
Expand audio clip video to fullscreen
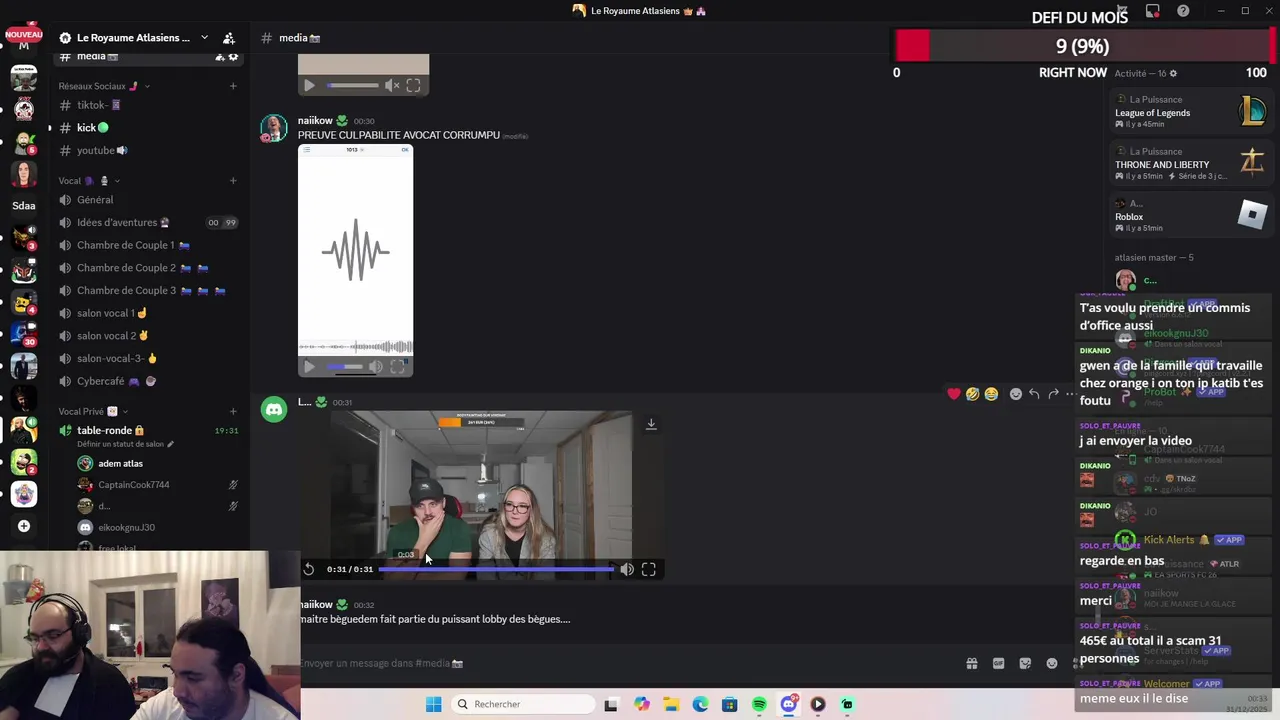tap(397, 367)
